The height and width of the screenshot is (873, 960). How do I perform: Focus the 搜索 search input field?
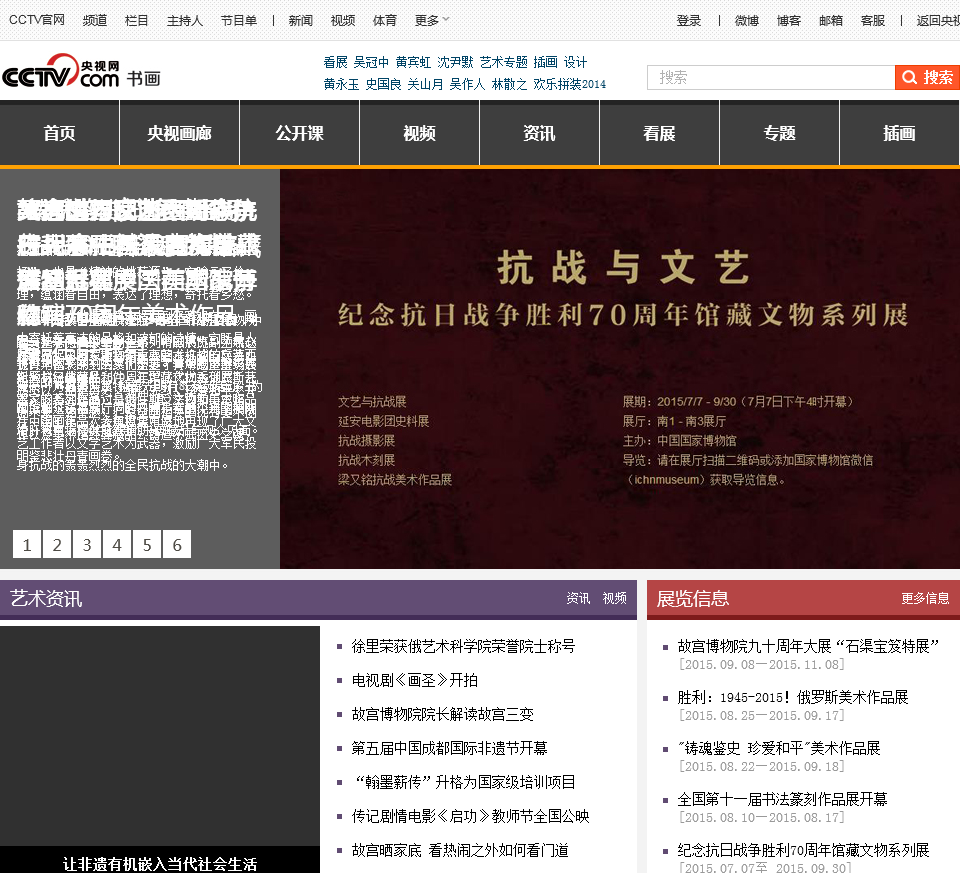pos(771,78)
